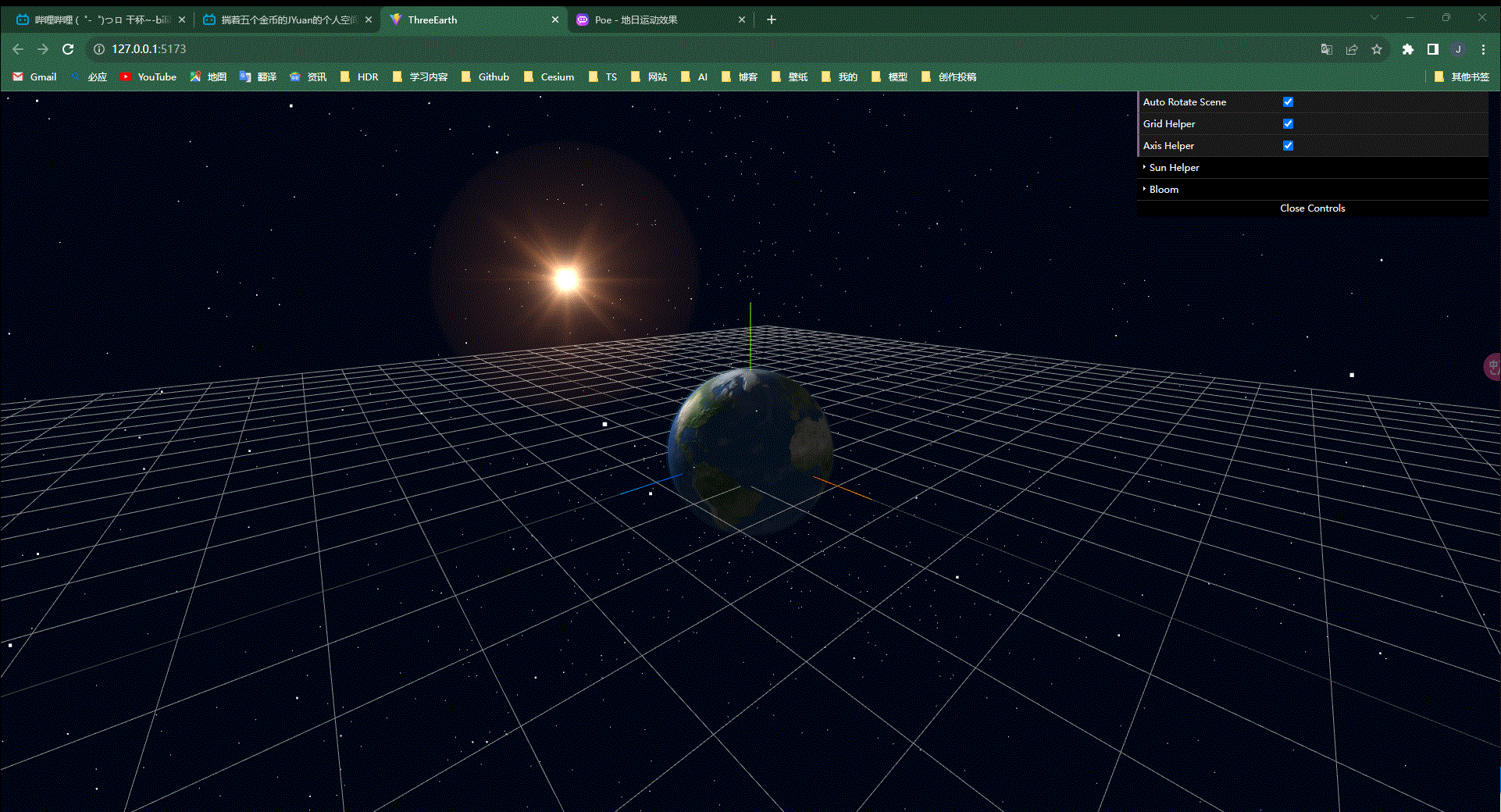
Task: Open the 模型 bookmark folder
Action: point(890,77)
